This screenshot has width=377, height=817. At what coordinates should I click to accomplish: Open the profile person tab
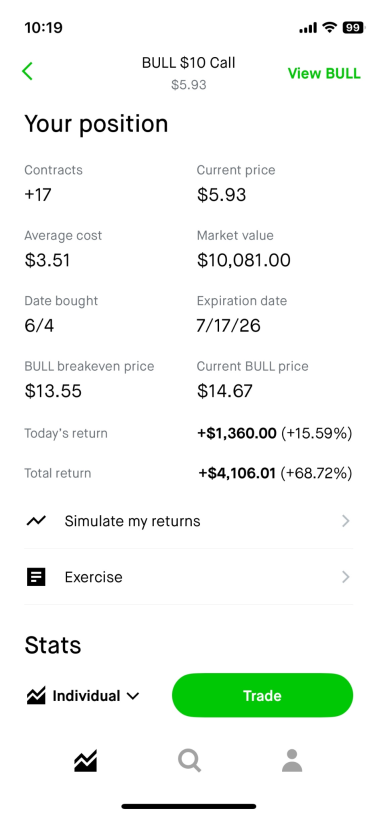[292, 761]
